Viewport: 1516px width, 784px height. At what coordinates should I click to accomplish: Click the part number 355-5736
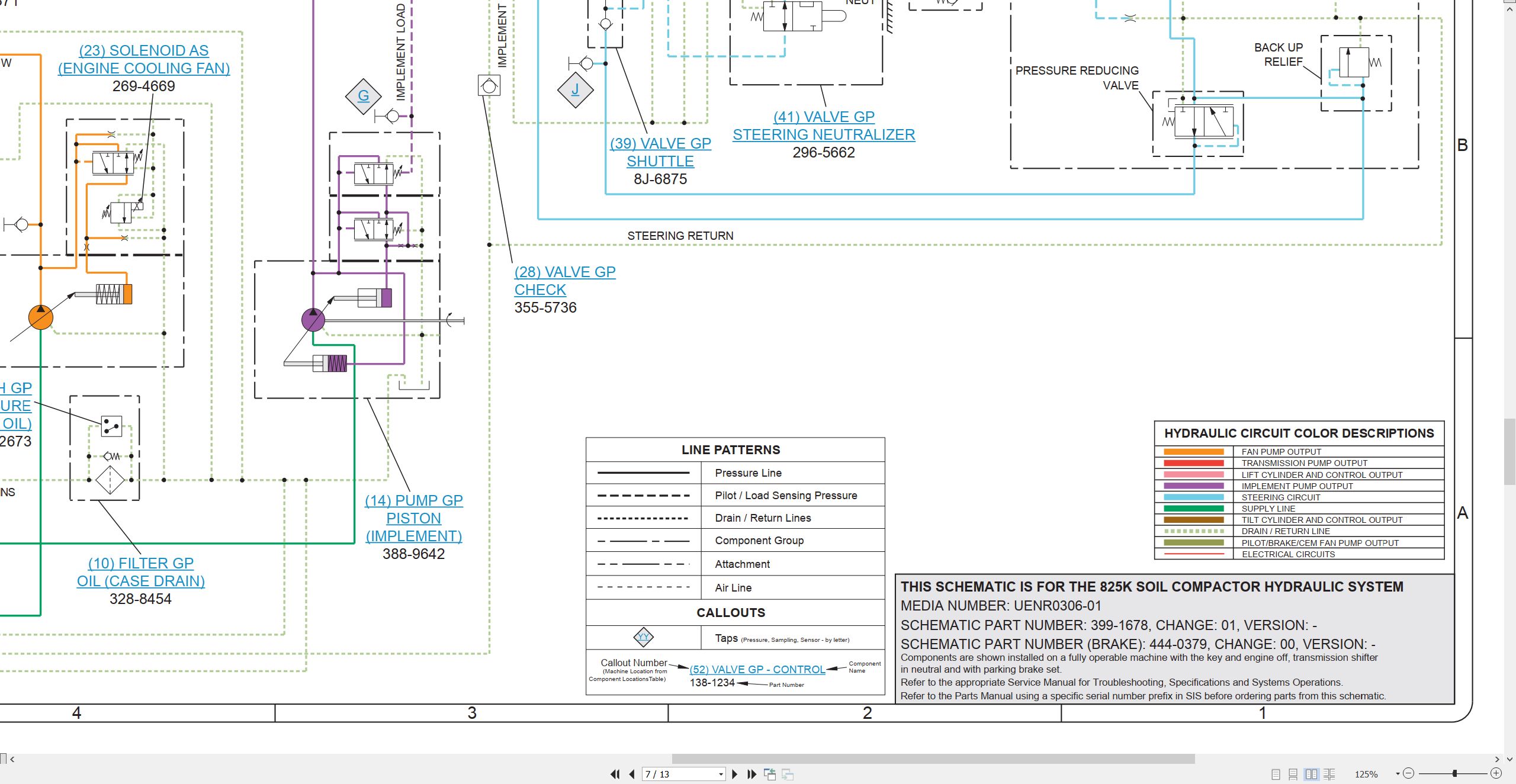point(545,308)
